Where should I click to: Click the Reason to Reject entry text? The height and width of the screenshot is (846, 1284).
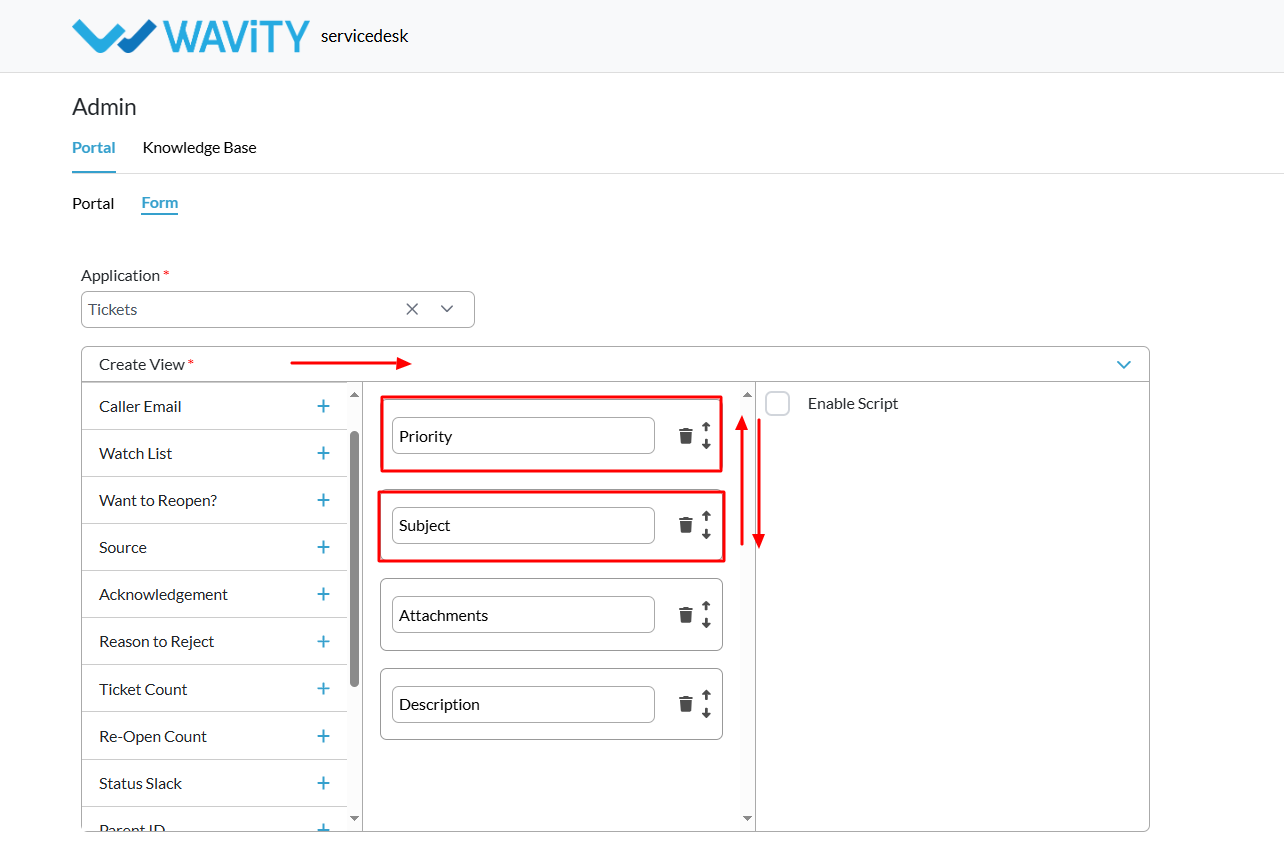(x=156, y=641)
